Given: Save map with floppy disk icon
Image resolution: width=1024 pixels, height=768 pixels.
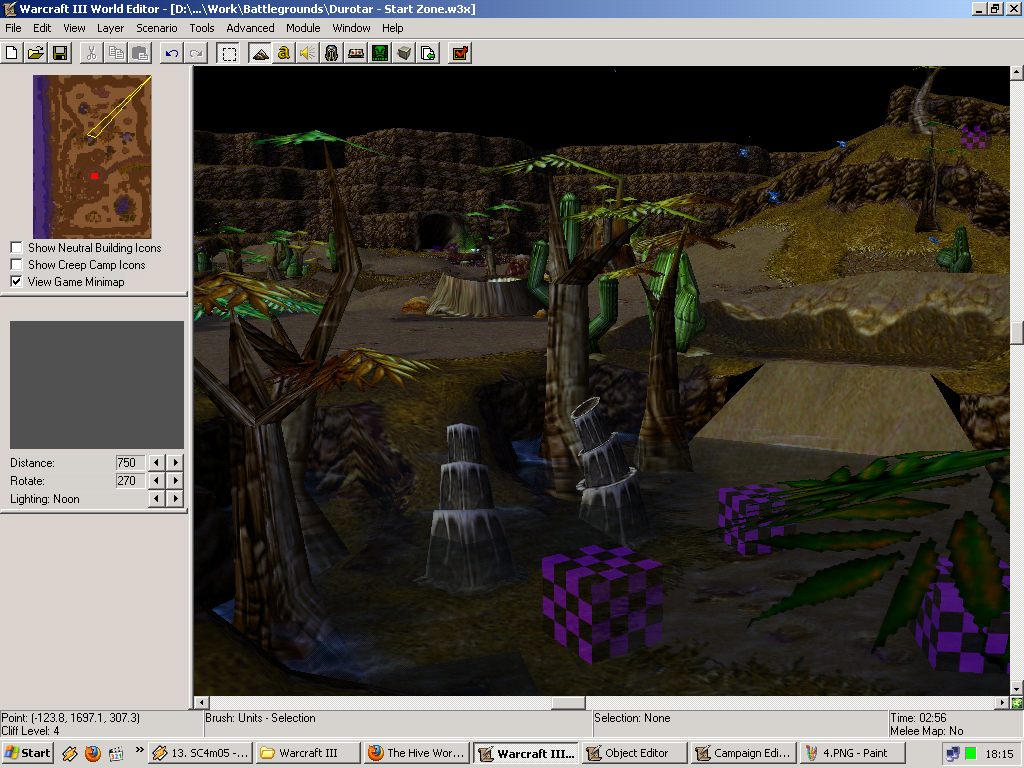Looking at the screenshot, I should point(60,53).
